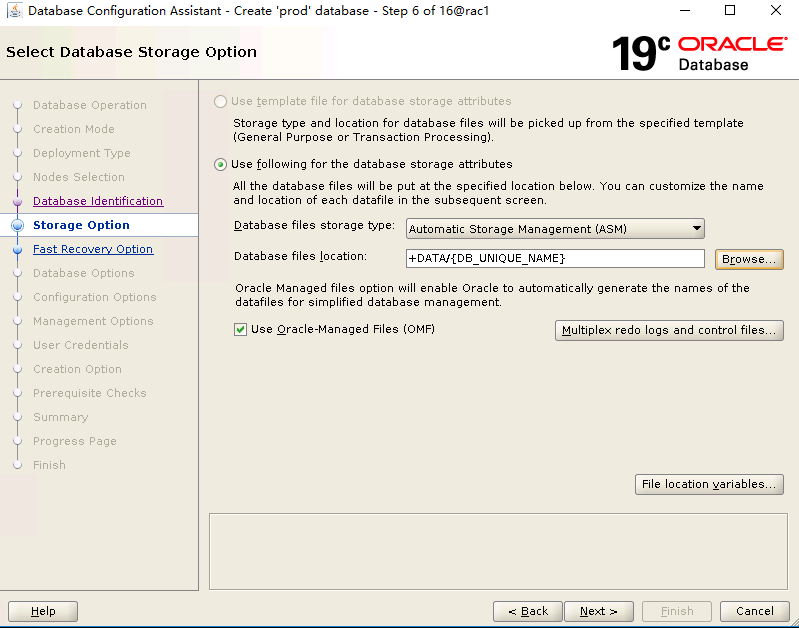This screenshot has height=628, width=799.
Task: Close the Database Configuration Assistant window
Action: [x=776, y=11]
